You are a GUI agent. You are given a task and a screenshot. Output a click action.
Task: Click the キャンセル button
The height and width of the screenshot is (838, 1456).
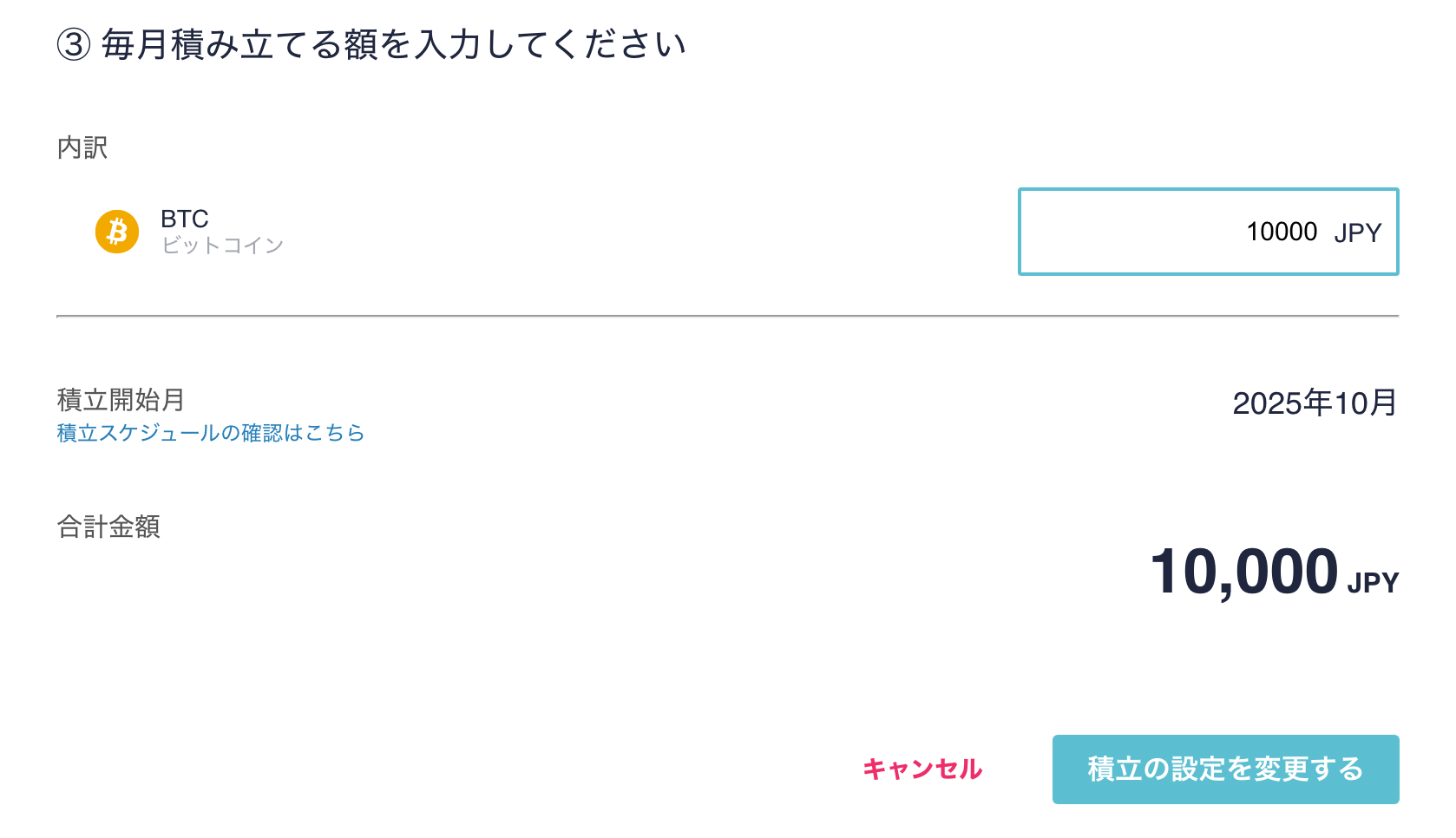point(922,769)
